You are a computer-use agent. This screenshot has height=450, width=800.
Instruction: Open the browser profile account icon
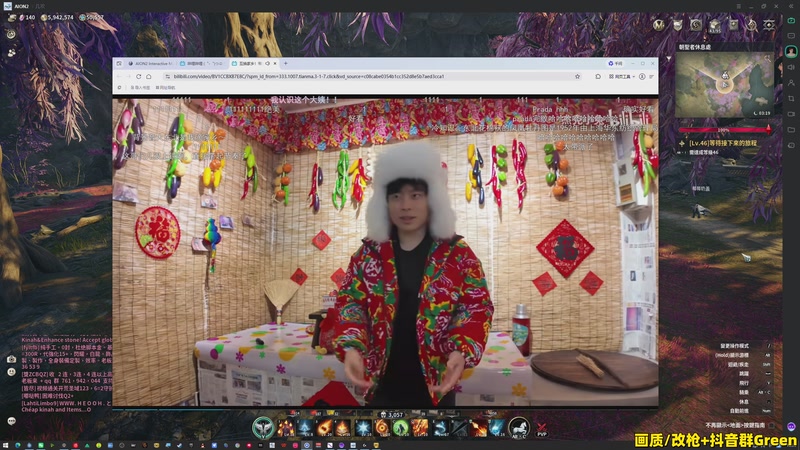642,76
